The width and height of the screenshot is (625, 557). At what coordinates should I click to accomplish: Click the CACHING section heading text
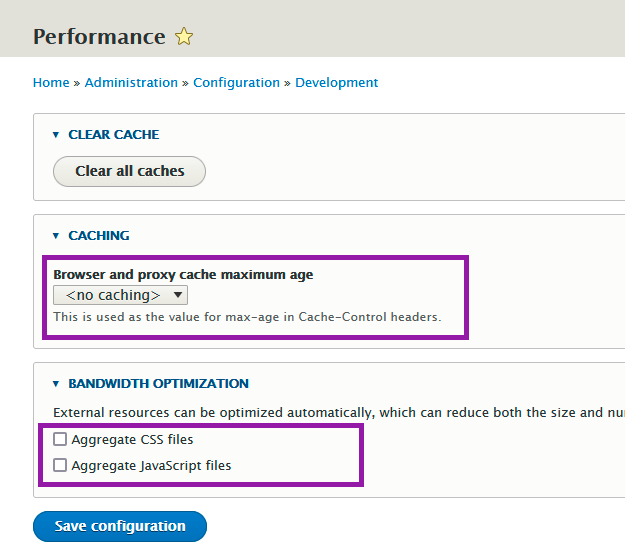(x=99, y=236)
